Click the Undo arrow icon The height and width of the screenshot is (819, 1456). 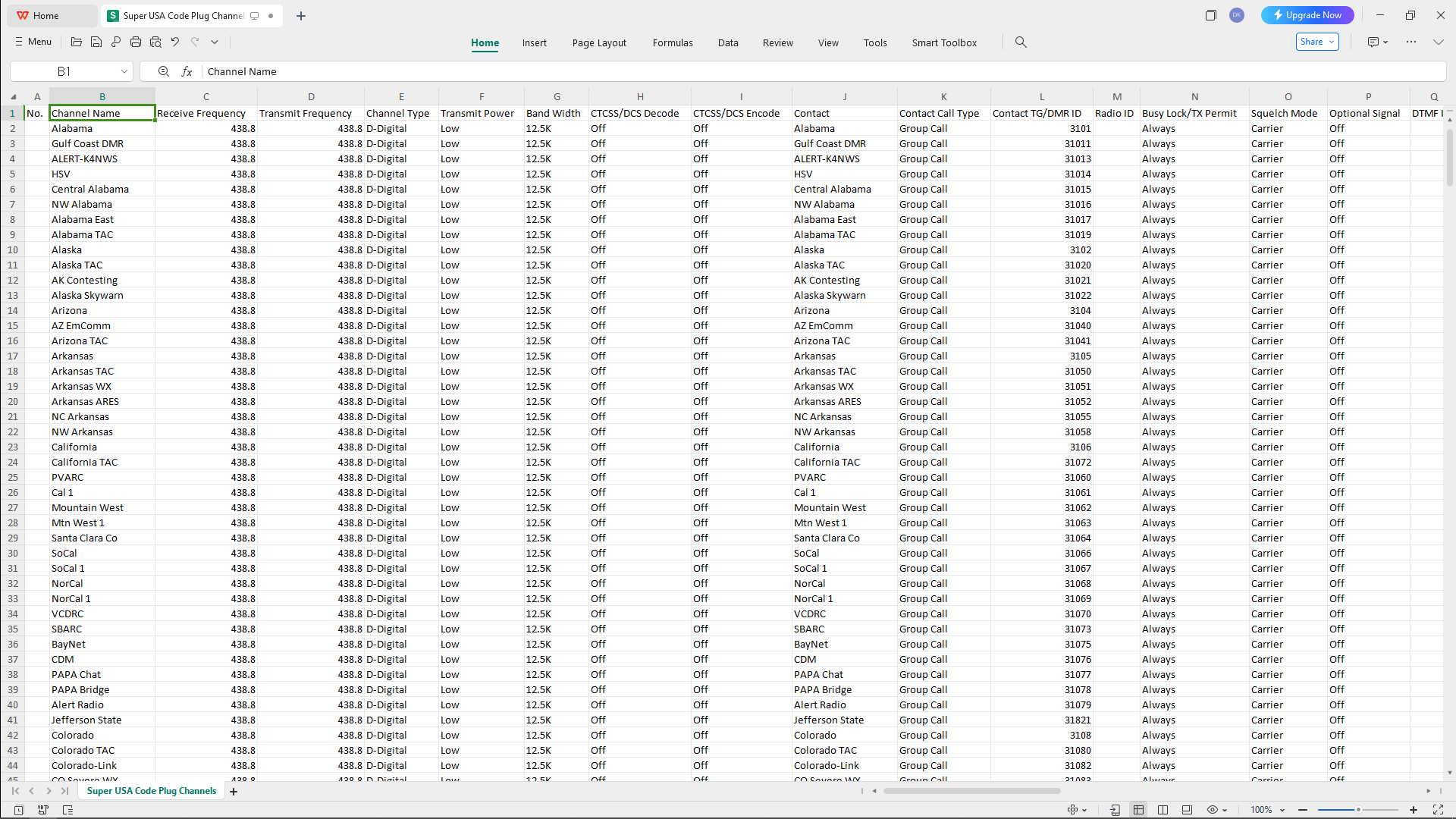point(175,42)
